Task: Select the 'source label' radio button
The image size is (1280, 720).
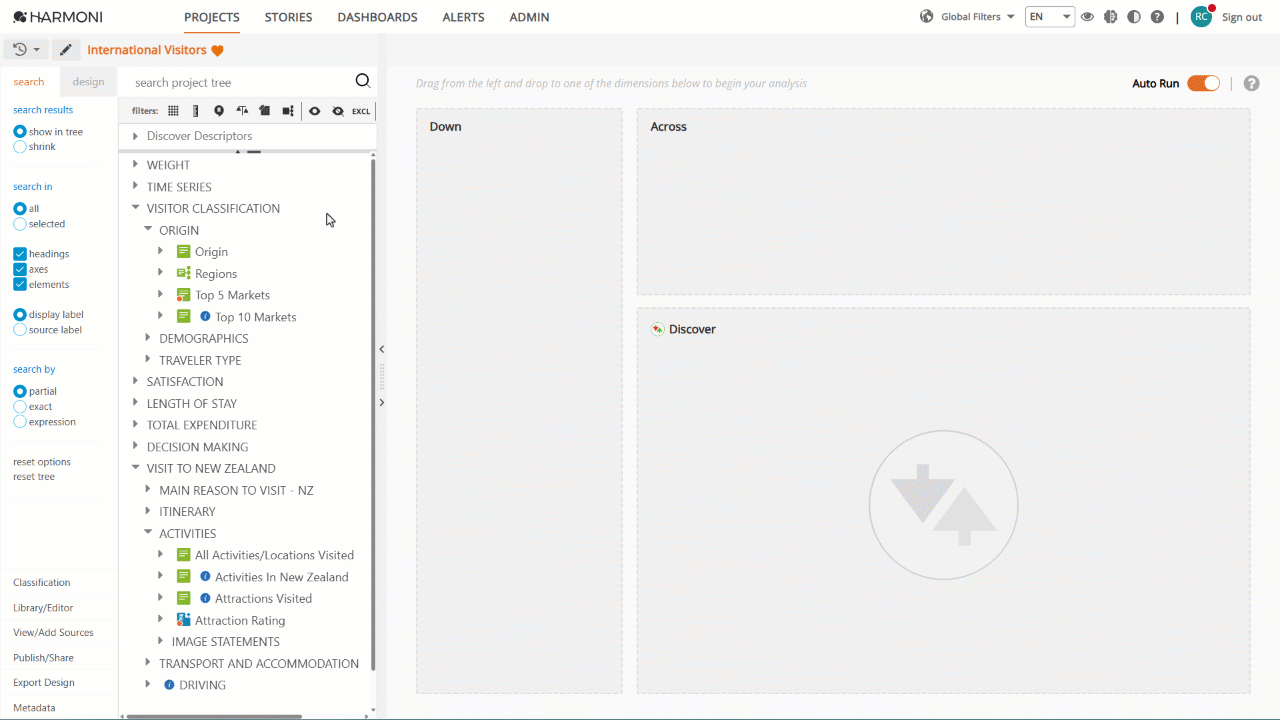Action: click(20, 330)
